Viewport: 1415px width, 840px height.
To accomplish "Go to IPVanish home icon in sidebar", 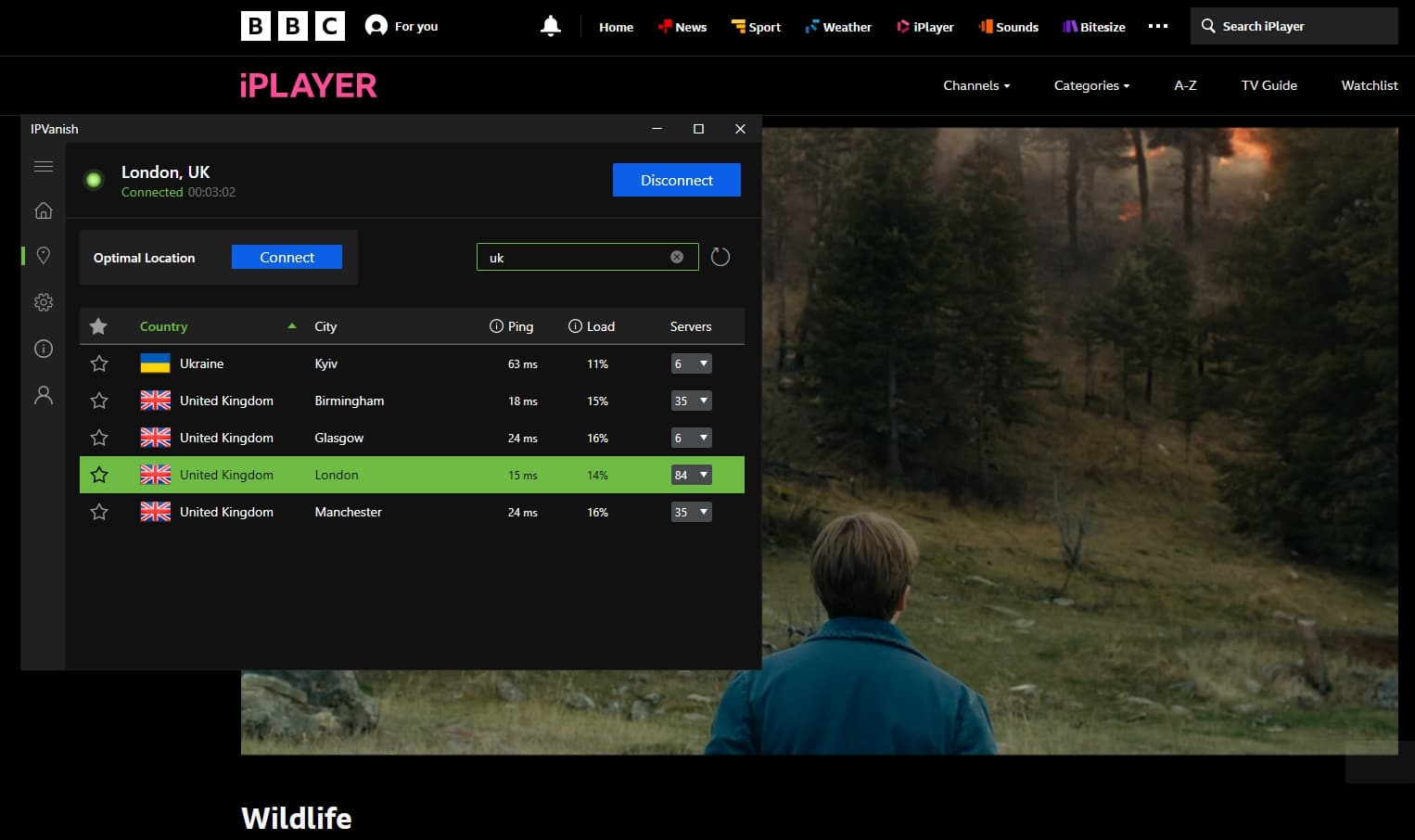I will [43, 210].
